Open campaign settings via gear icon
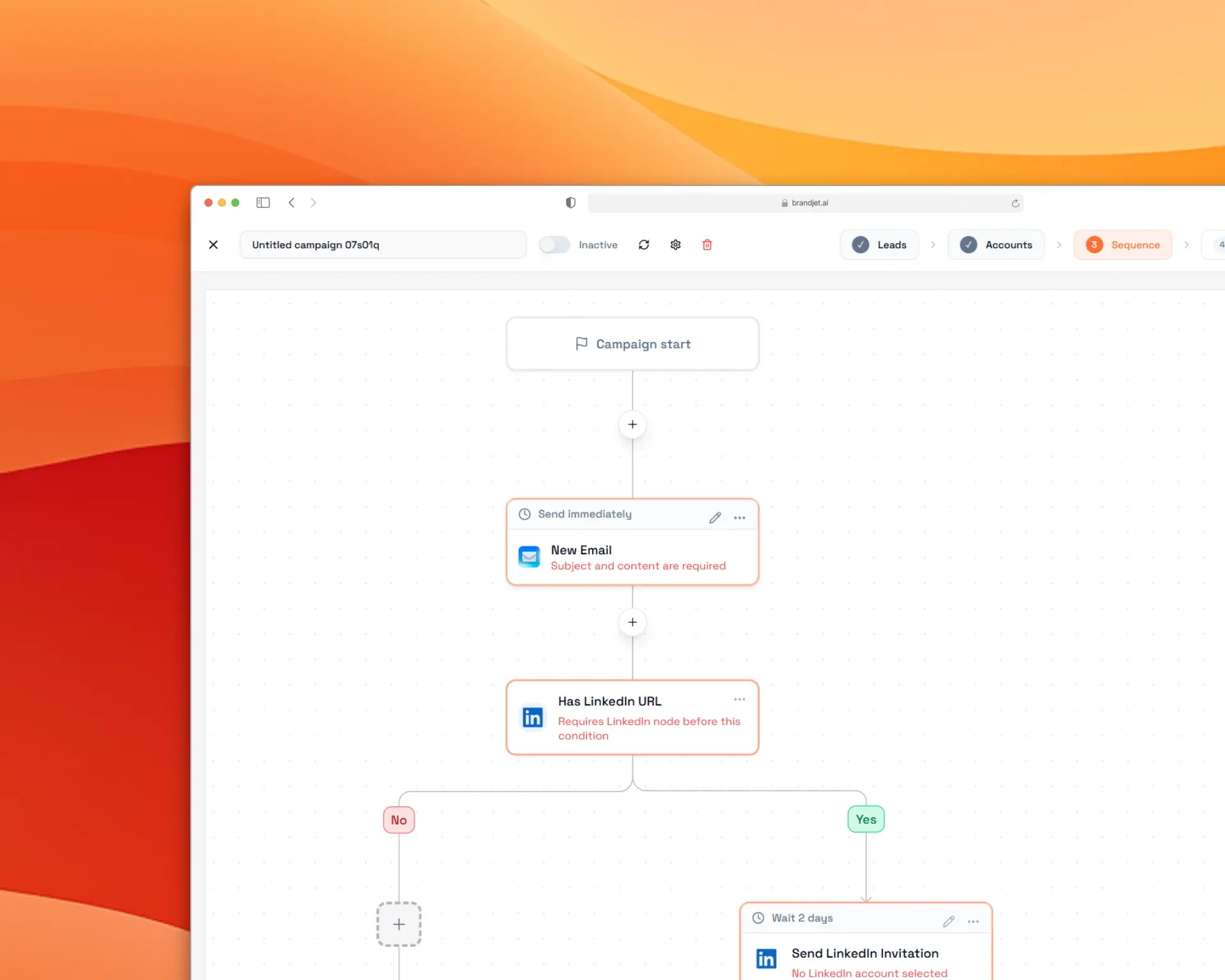This screenshot has width=1225, height=980. [x=675, y=244]
